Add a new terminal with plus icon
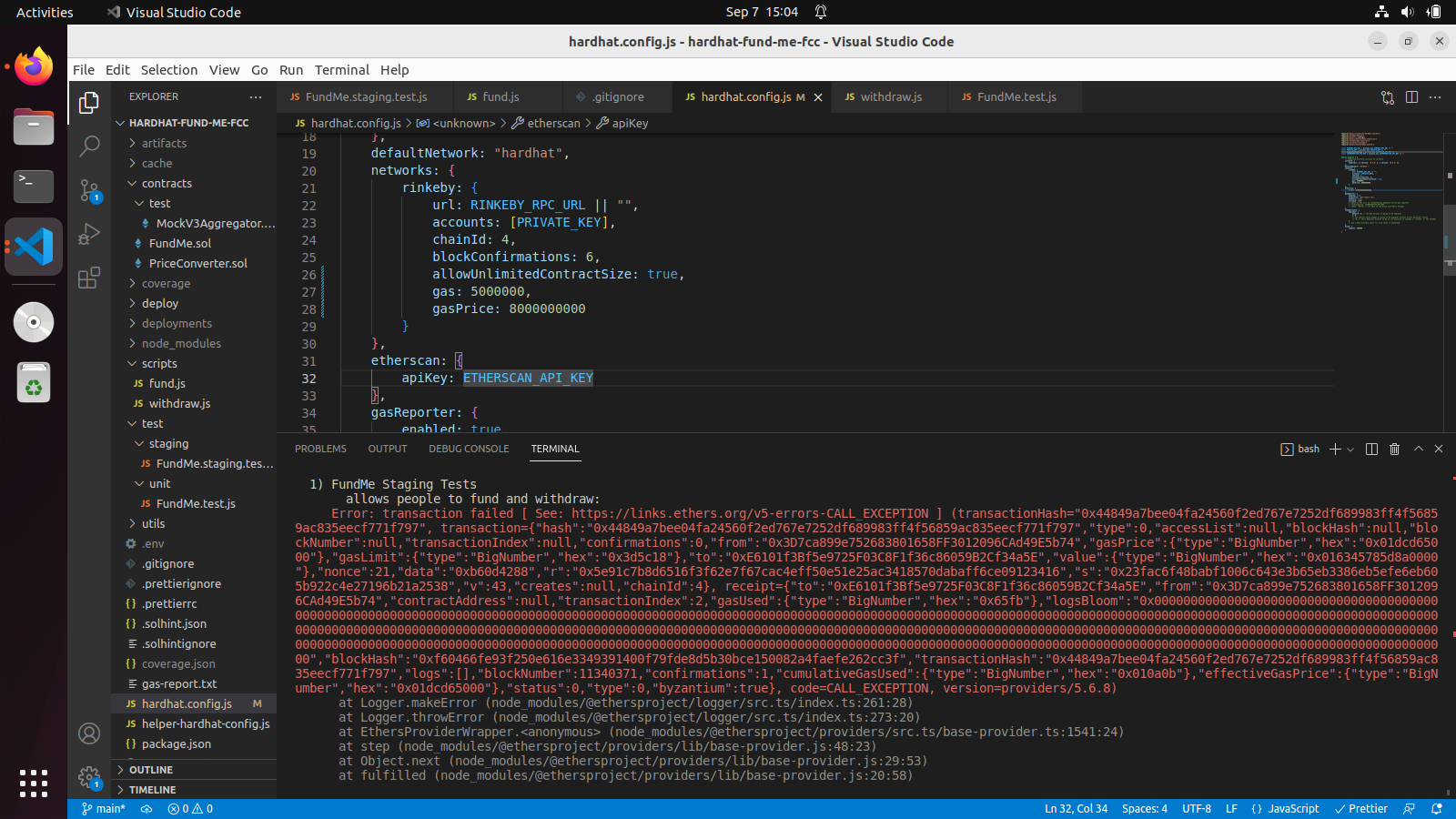Image resolution: width=1456 pixels, height=819 pixels. 1335,449
